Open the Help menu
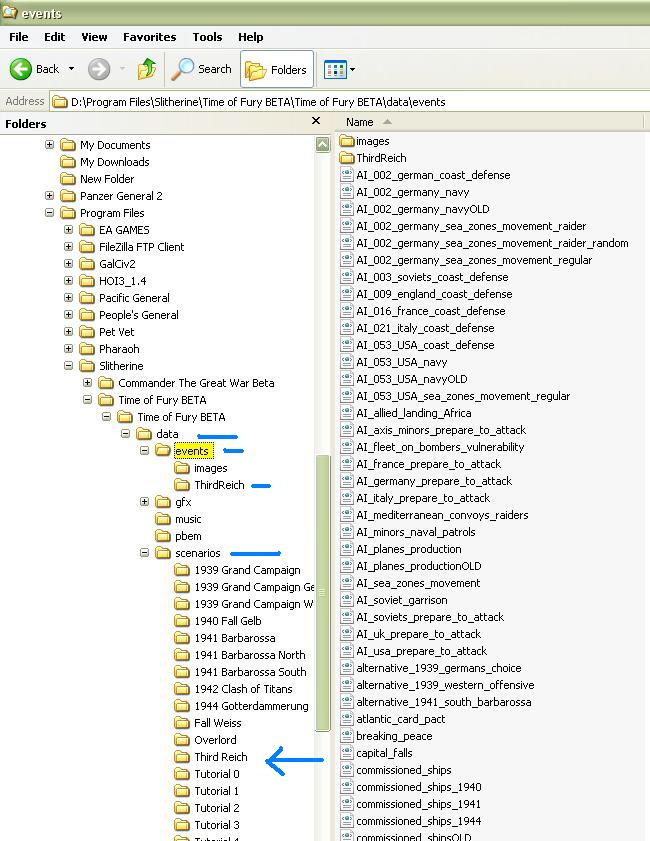 pyautogui.click(x=250, y=37)
